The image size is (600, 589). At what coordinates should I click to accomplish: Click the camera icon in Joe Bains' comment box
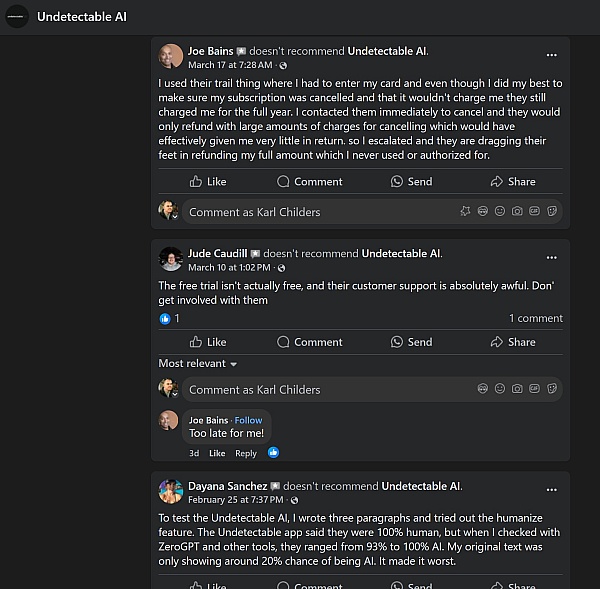[x=517, y=211]
